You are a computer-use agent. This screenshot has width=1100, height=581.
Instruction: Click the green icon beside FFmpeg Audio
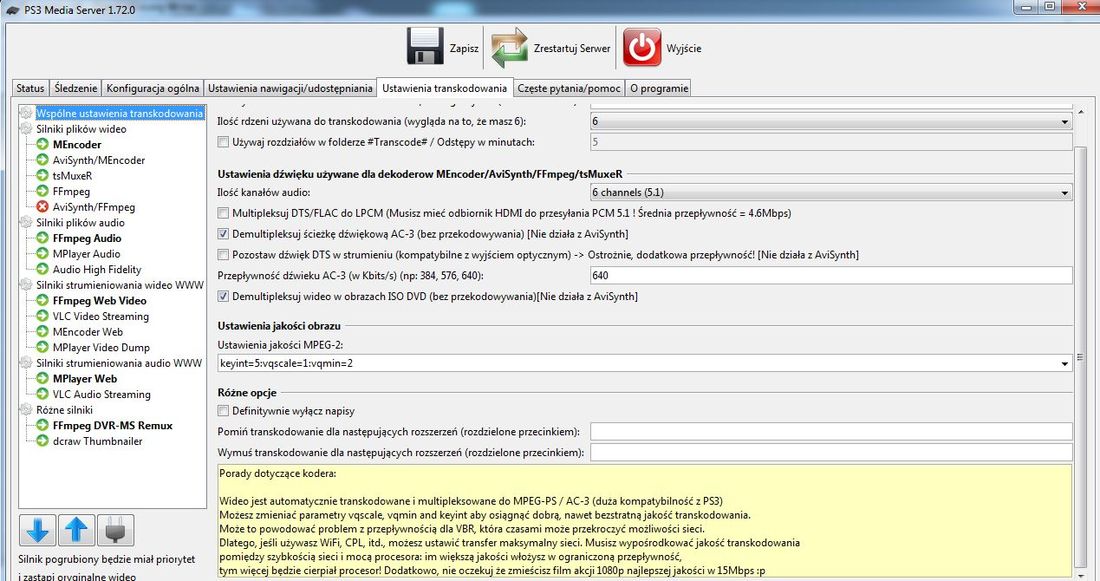(x=42, y=238)
